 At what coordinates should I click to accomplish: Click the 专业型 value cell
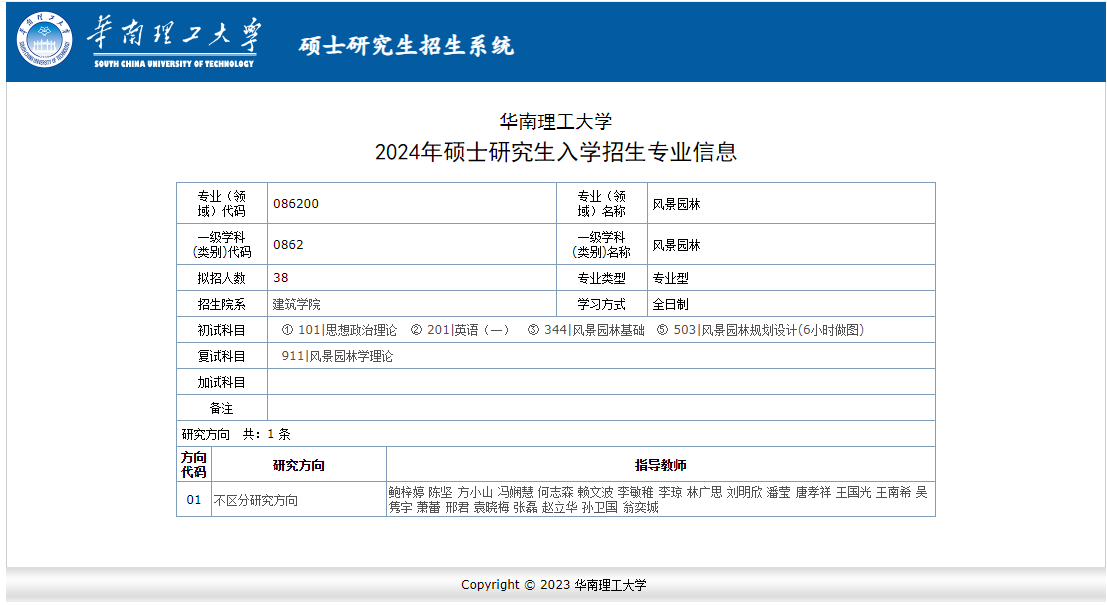(x=791, y=277)
